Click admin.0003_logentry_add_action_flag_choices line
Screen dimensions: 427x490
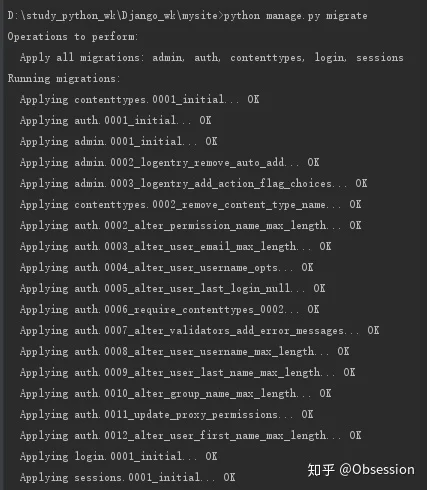tap(193, 183)
